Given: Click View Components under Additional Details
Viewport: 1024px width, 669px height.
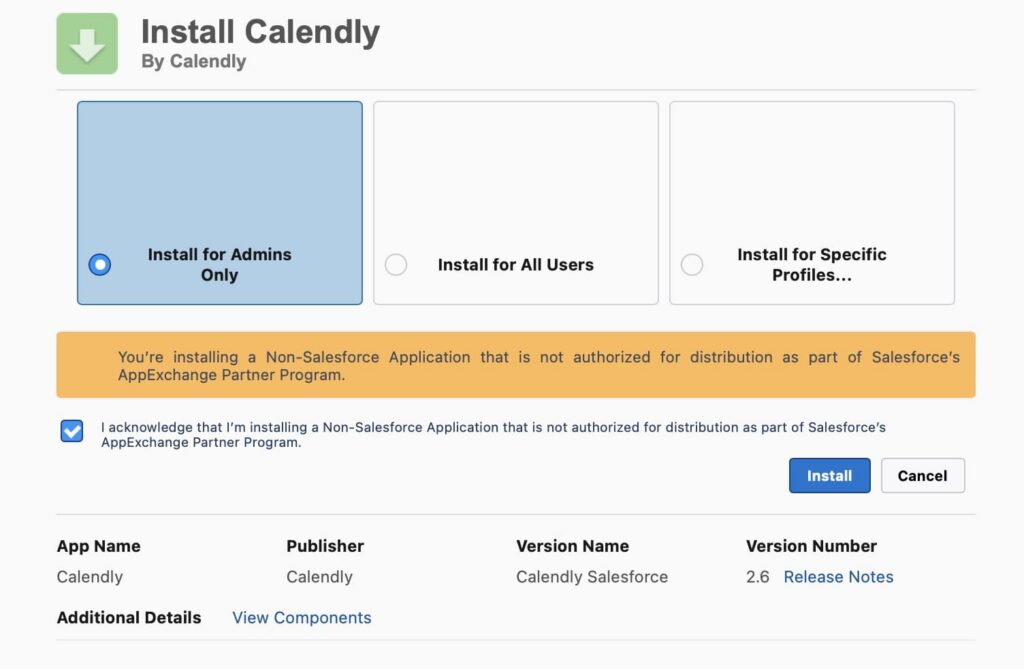Looking at the screenshot, I should pos(302,617).
